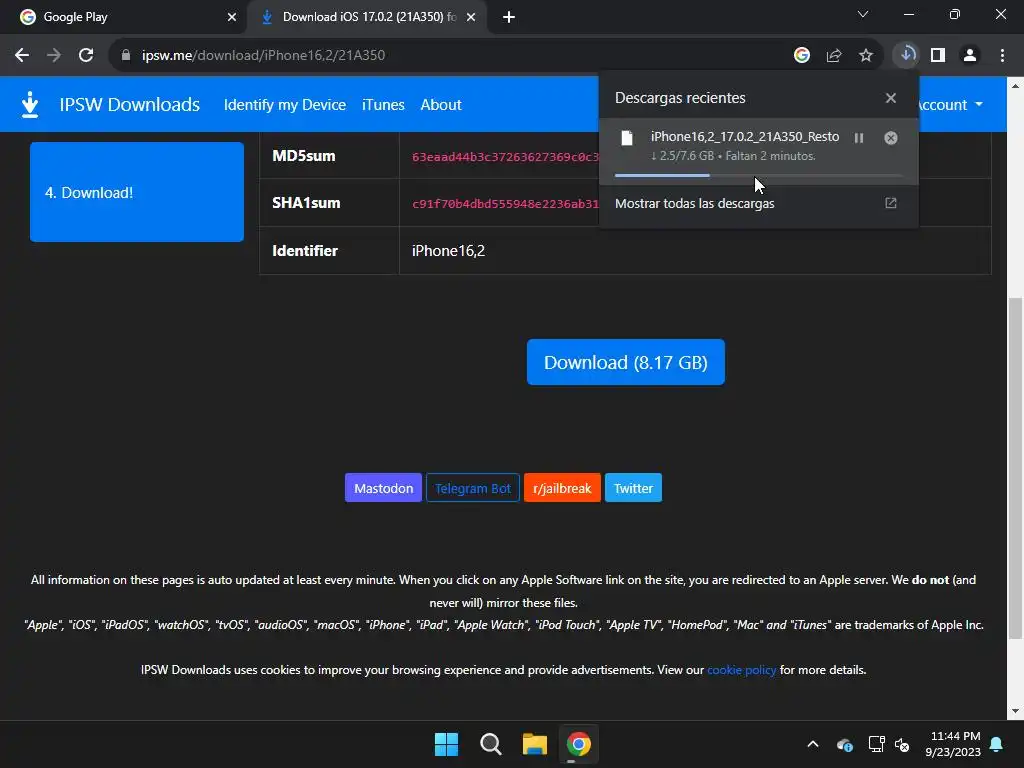
Task: Toggle the Chrome downloads toolbar icon
Action: [x=906, y=56]
